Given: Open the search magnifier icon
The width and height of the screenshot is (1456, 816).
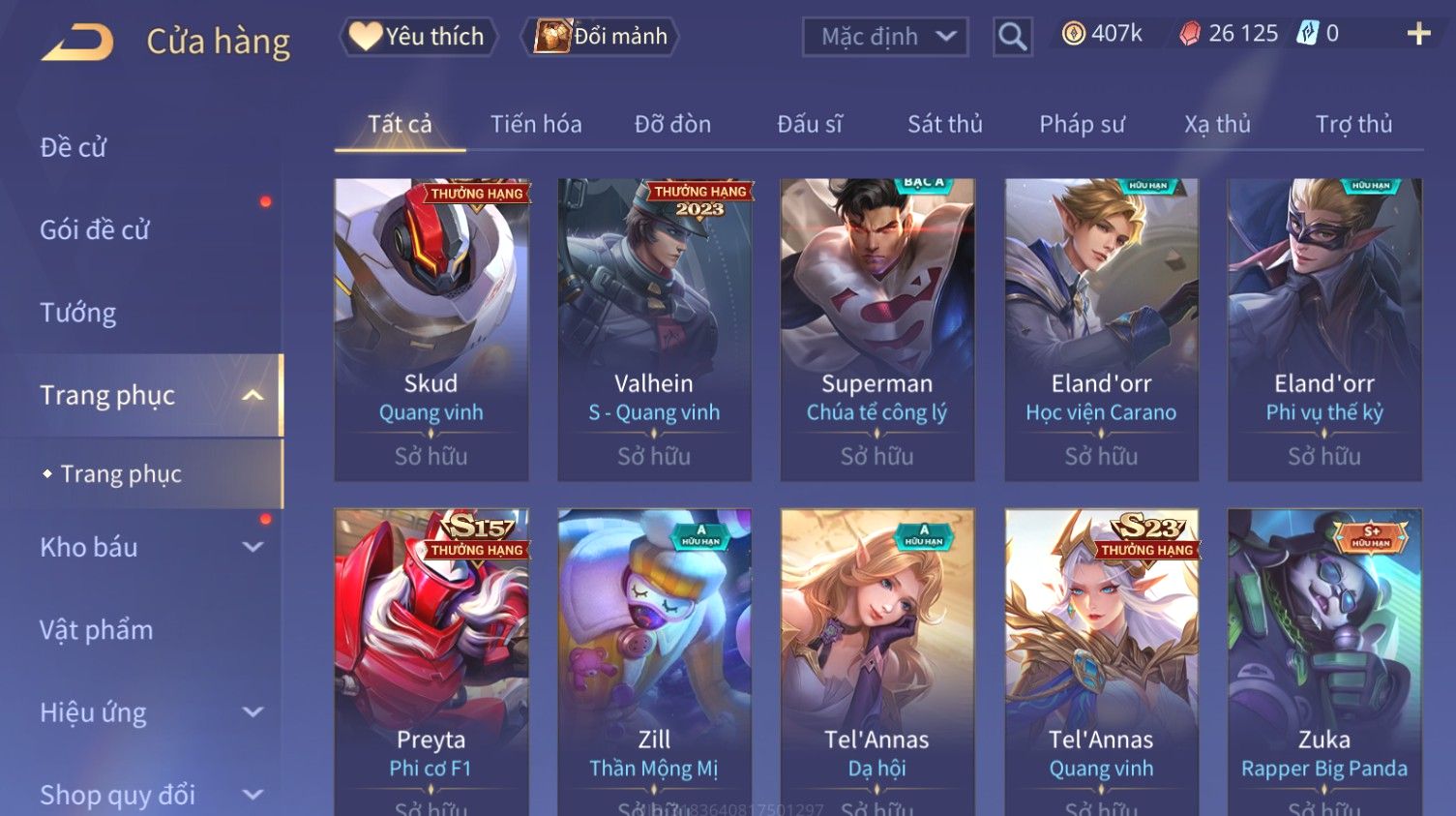Looking at the screenshot, I should 1012,38.
